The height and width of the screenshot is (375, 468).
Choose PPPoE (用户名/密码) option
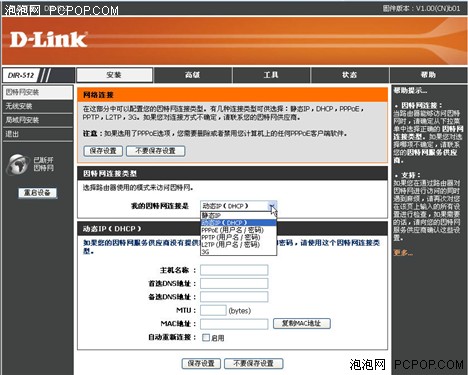pyautogui.click(x=238, y=230)
